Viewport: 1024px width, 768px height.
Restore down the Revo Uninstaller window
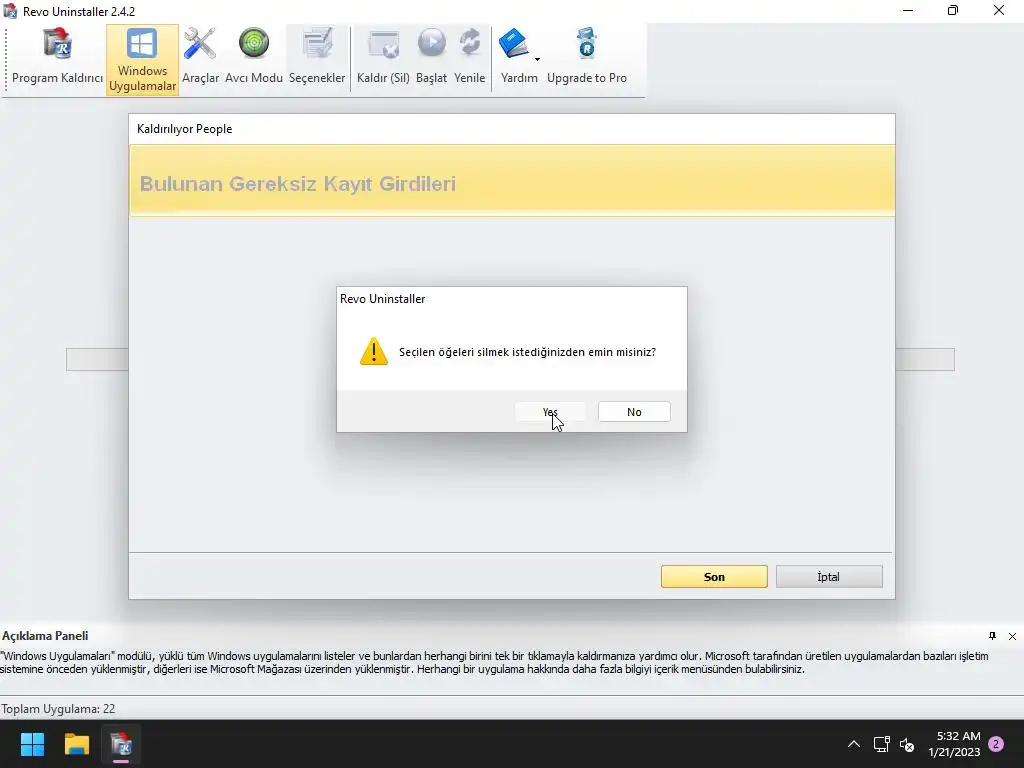[x=953, y=11]
